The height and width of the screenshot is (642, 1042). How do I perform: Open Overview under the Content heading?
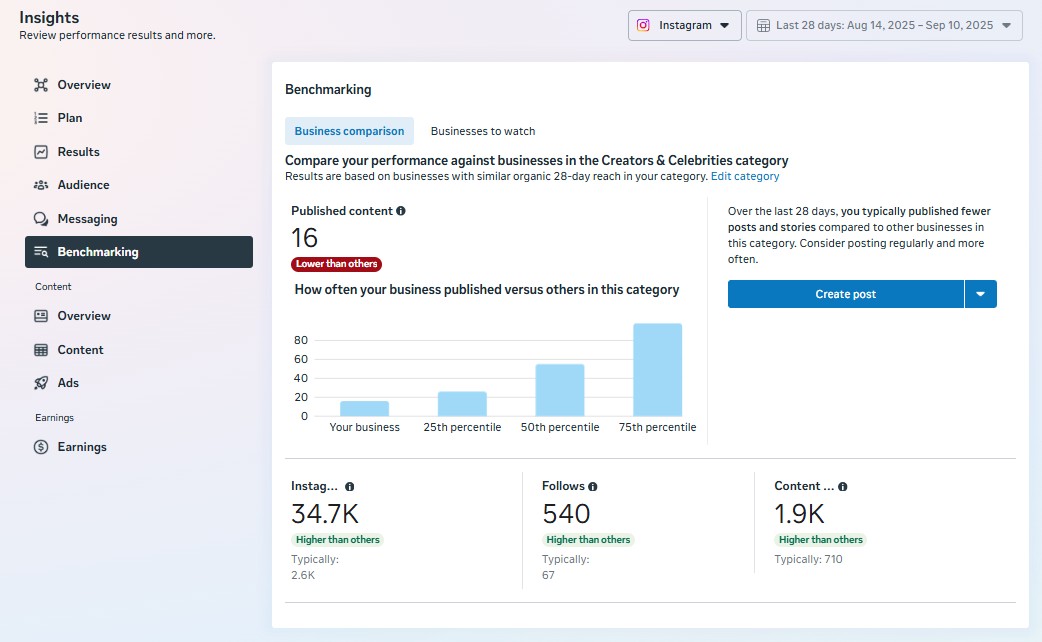tap(139, 316)
